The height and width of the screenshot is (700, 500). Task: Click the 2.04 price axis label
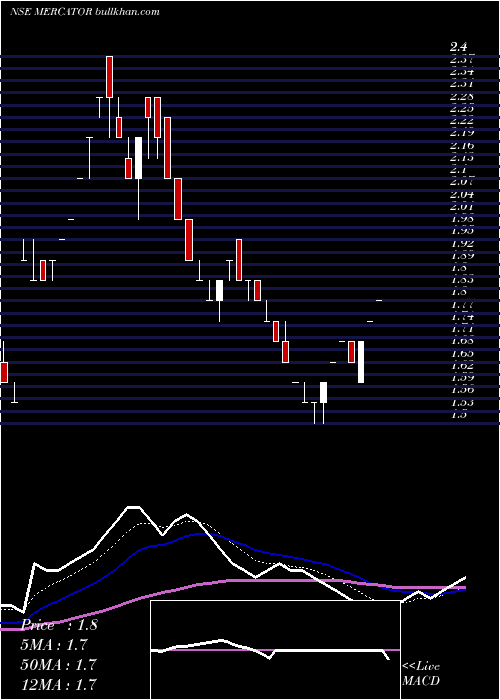coord(462,194)
